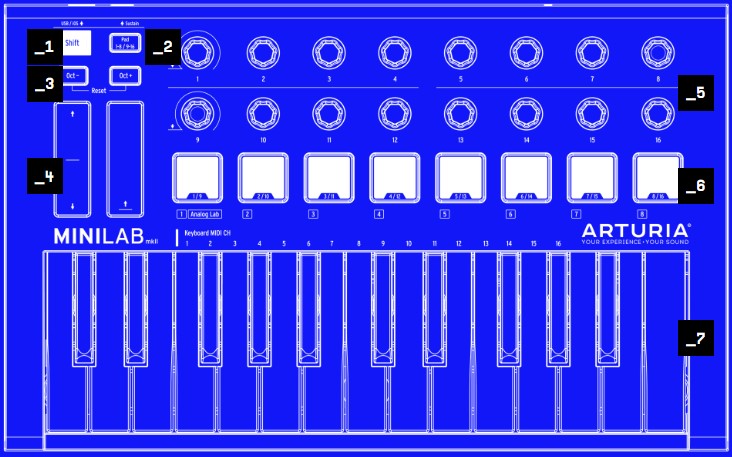Screen dimensions: 732x457
Task: Hit the pad labeled 7/15
Action: (x=592, y=178)
